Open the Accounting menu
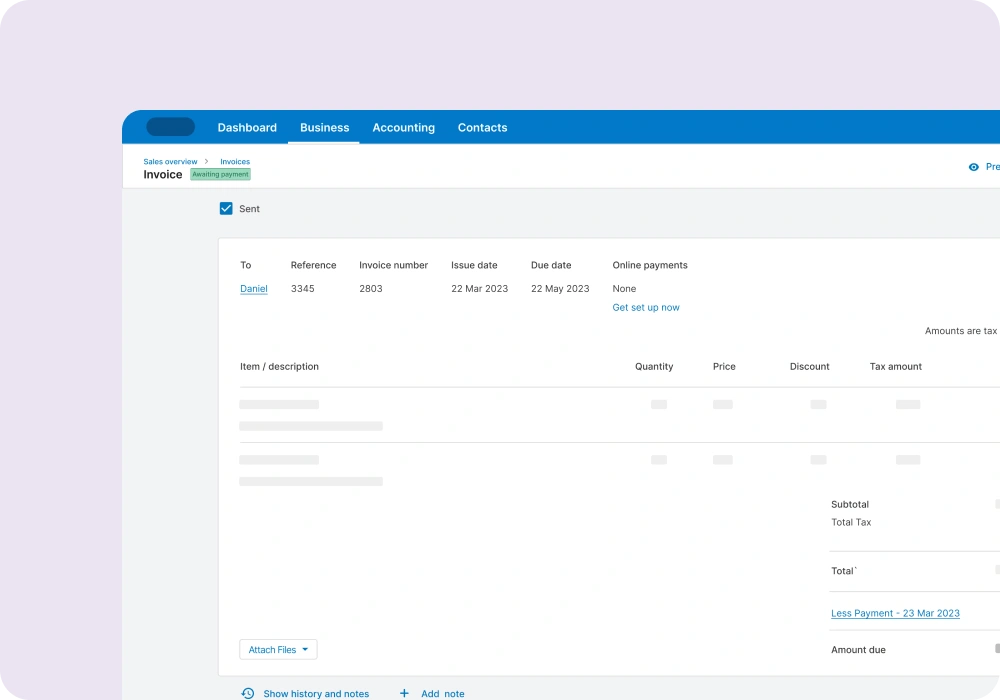The width and height of the screenshot is (1000, 700). coord(404,128)
